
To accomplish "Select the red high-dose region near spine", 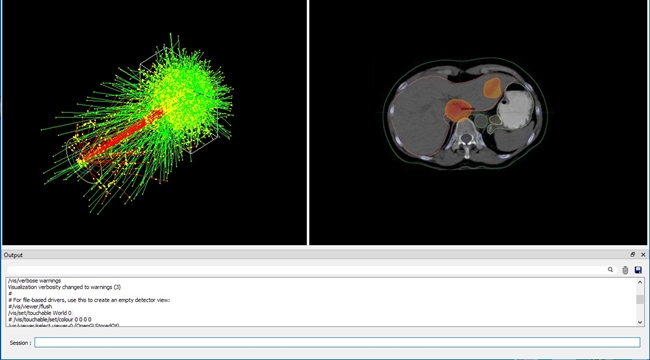I will pyautogui.click(x=458, y=109).
